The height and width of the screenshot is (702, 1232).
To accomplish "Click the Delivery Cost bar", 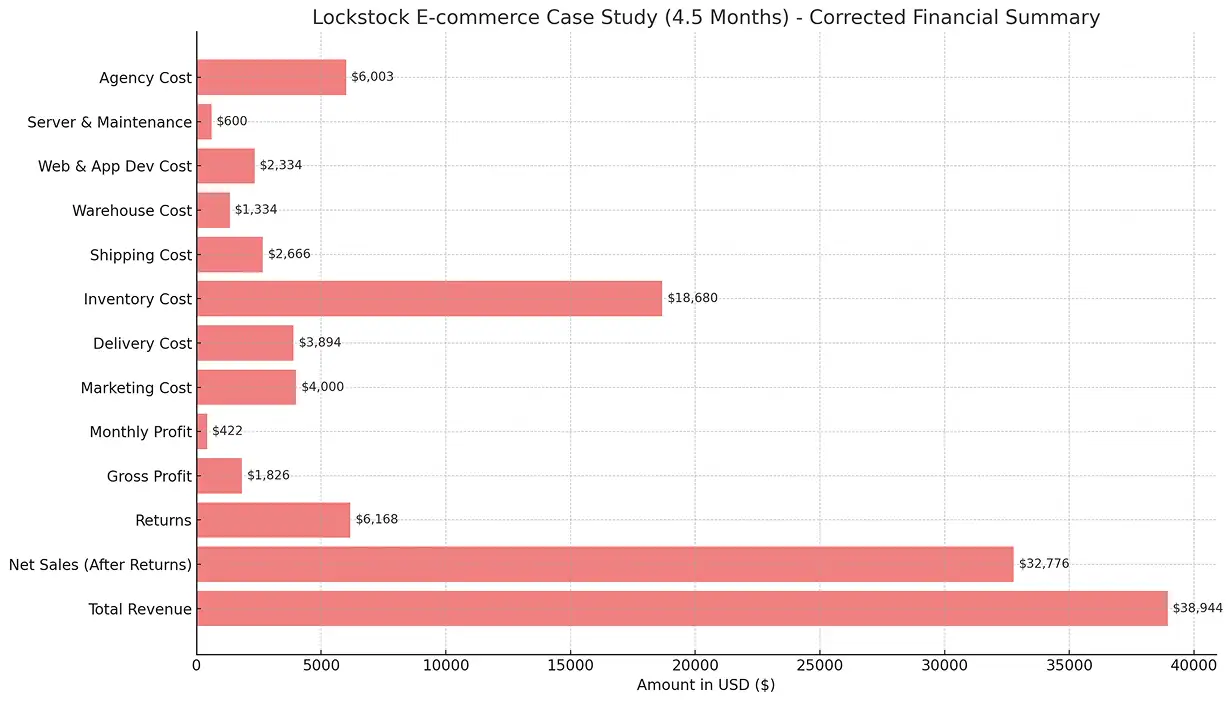I will [245, 343].
